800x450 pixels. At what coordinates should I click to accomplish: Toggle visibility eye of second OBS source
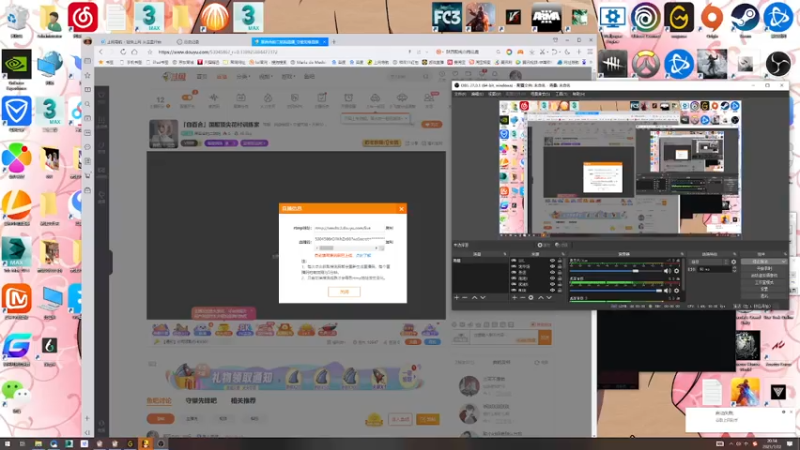pyautogui.click(x=552, y=266)
